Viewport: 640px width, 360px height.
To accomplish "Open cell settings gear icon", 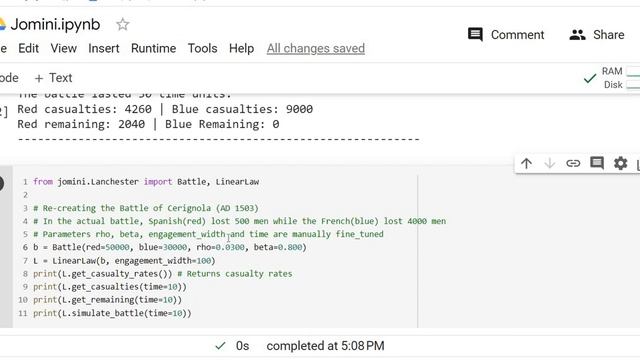I will click(x=620, y=163).
